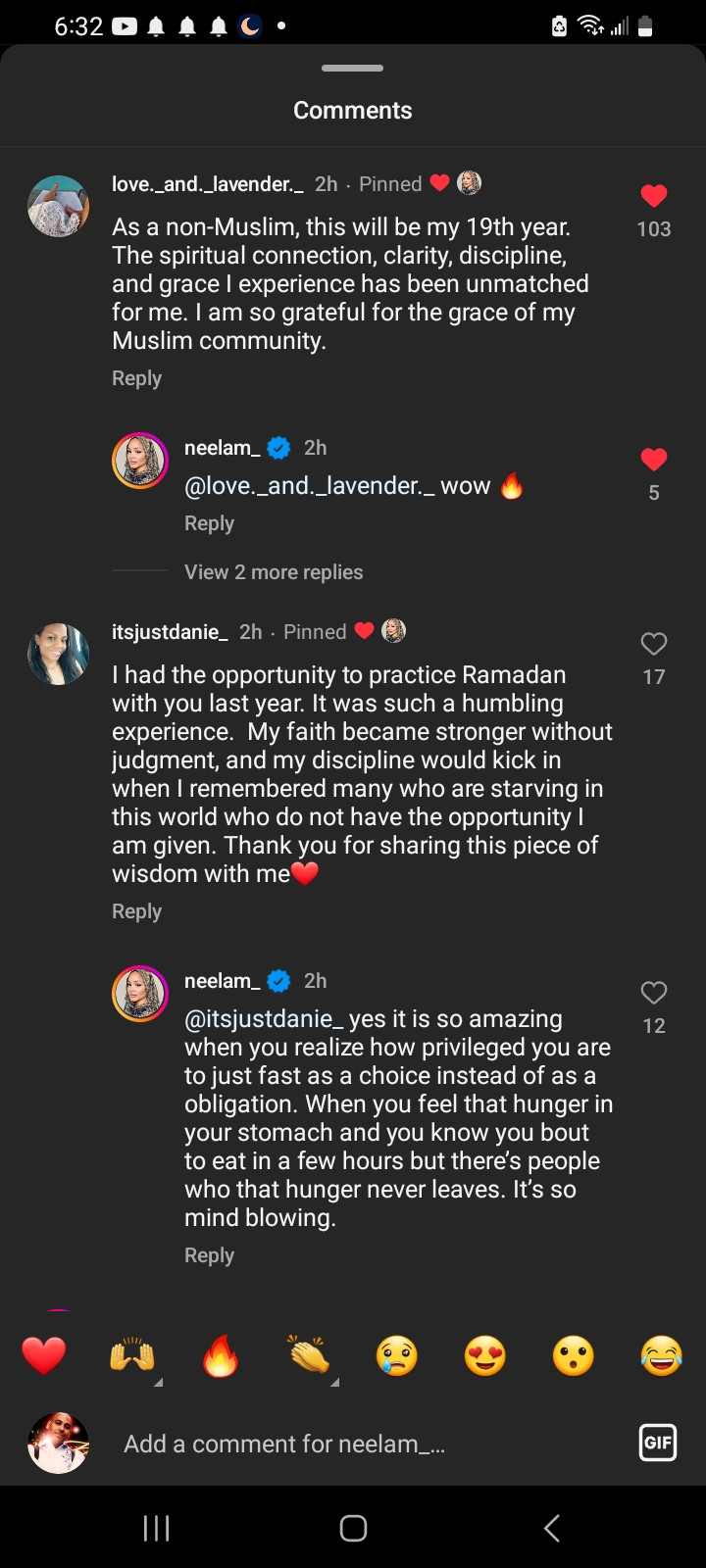Unlike neelam_'s "wow" reply
706x1568 pixels.
pos(653,460)
